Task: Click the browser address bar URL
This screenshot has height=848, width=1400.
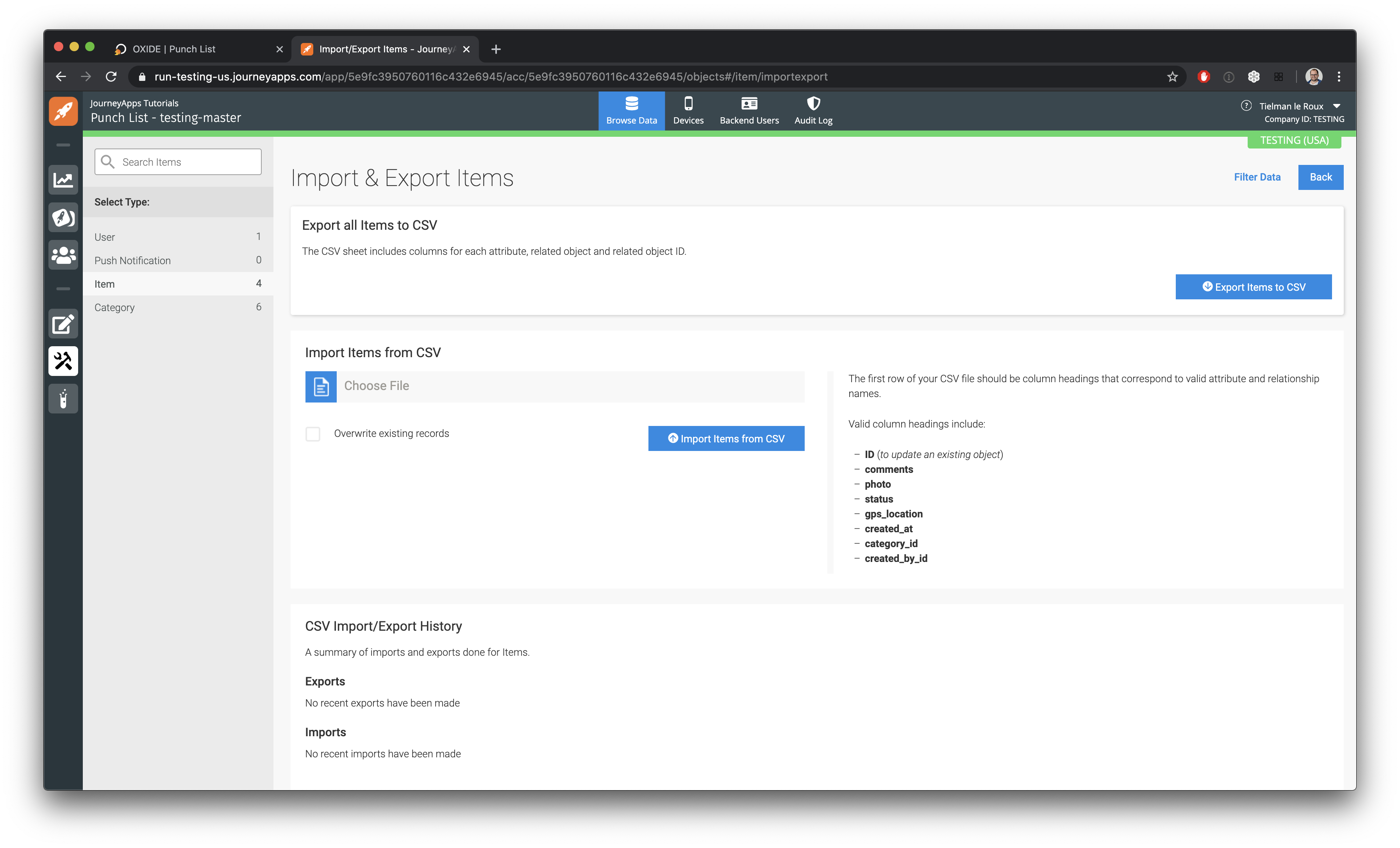Action: coord(491,77)
